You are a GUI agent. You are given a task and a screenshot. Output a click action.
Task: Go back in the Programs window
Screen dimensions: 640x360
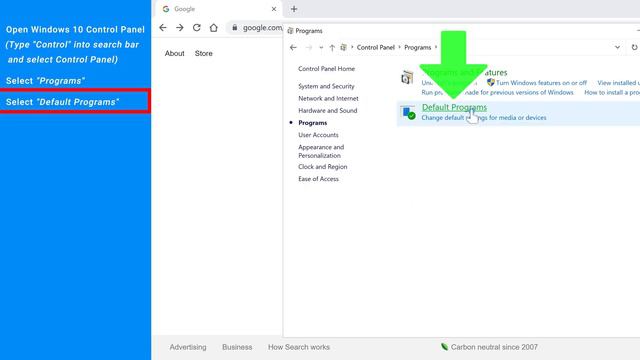click(x=293, y=47)
